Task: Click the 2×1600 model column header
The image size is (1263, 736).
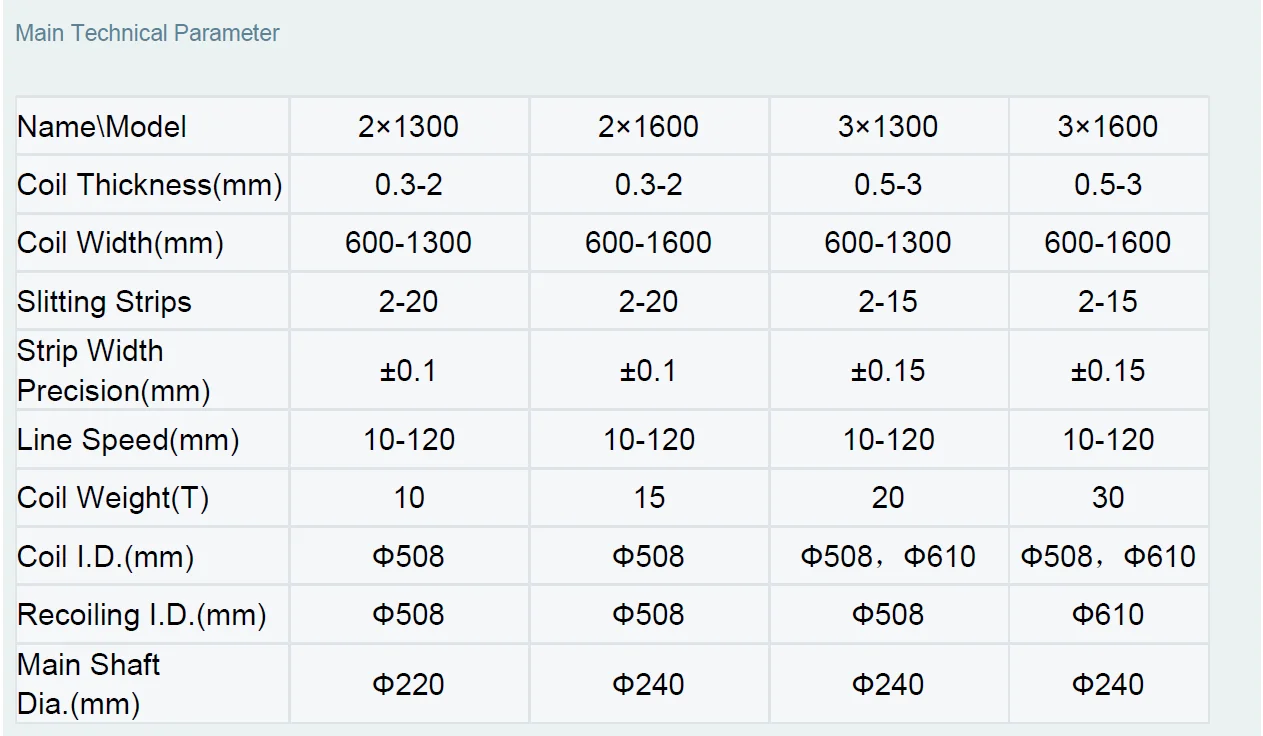Action: click(x=648, y=127)
